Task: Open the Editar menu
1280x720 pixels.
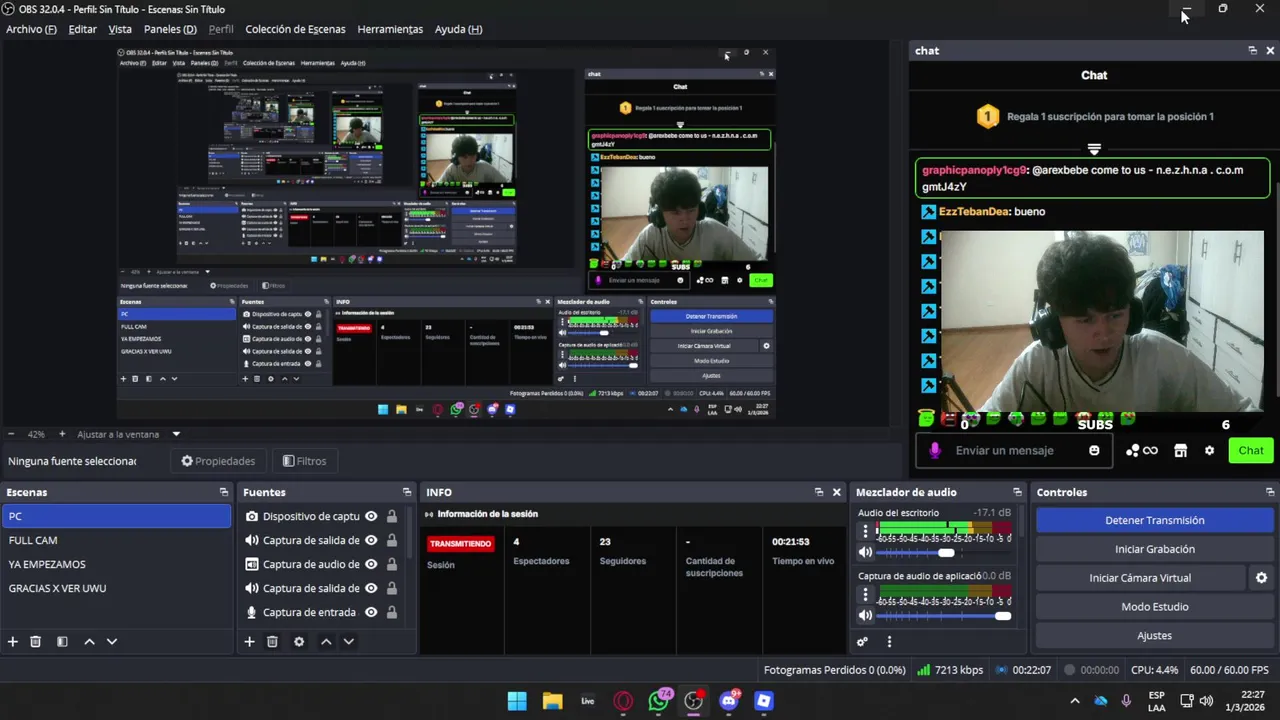Action: 82,29
